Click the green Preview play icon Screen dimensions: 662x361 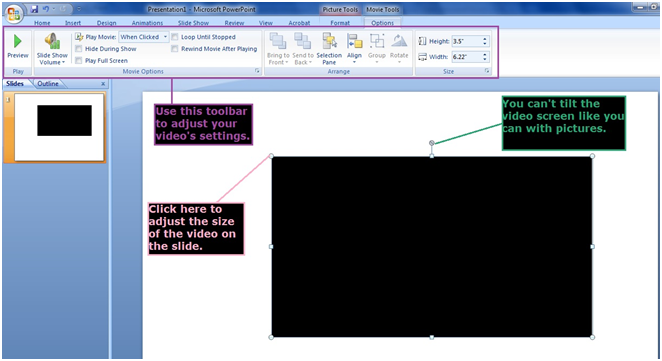coord(18,41)
